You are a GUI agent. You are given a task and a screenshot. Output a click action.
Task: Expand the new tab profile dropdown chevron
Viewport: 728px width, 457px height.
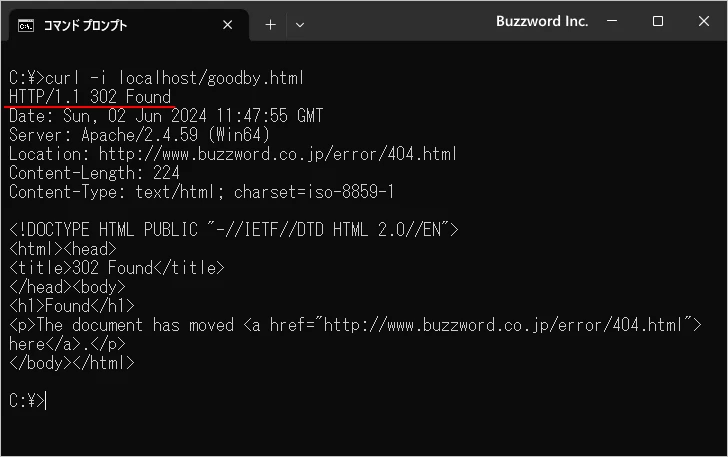point(300,25)
